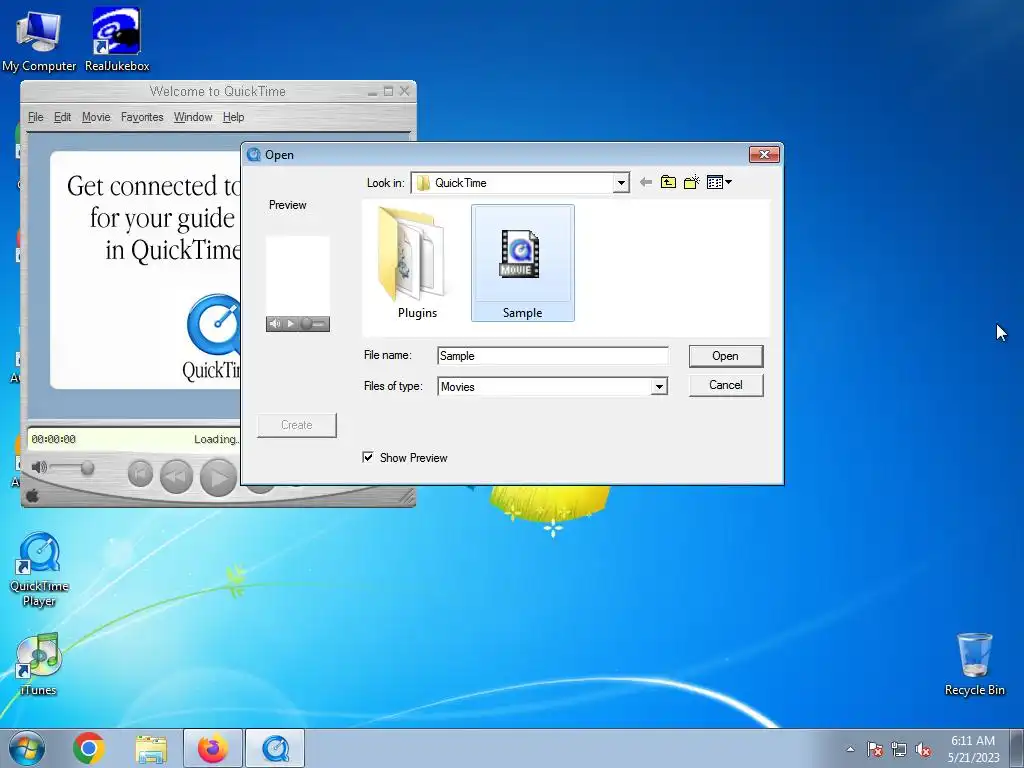Go back to the last folder visited
This screenshot has width=1024, height=768.
pos(646,182)
